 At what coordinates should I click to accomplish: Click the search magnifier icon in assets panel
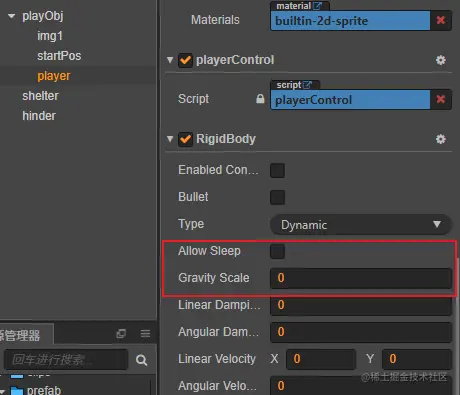pyautogui.click(x=141, y=360)
